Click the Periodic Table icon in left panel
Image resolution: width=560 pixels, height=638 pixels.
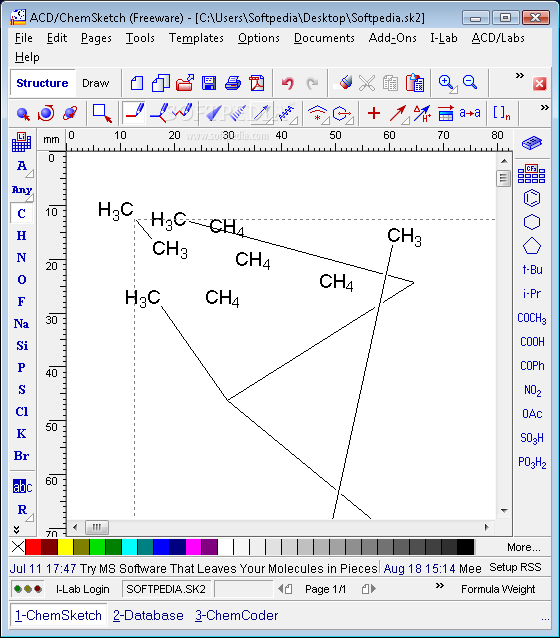[x=22, y=142]
